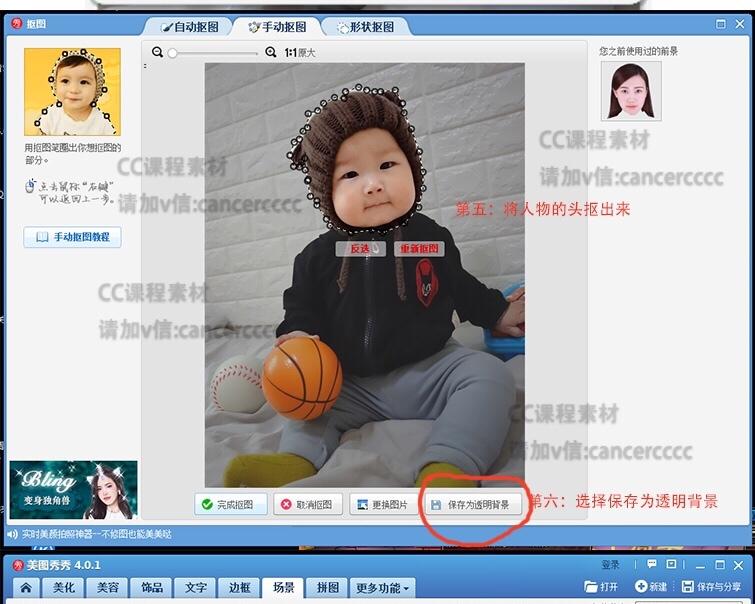Maximize the 抠图 dialog window

click(720, 24)
